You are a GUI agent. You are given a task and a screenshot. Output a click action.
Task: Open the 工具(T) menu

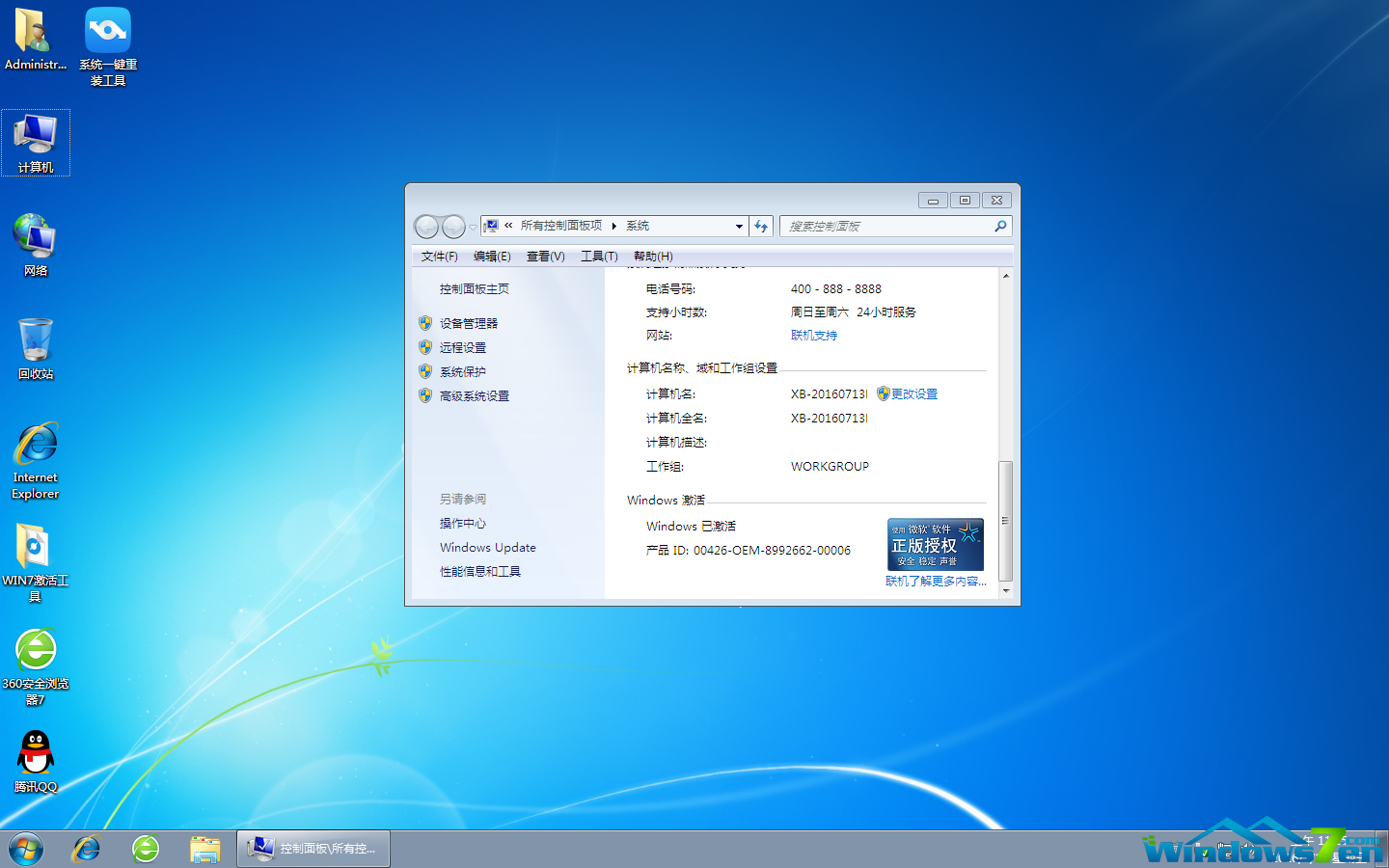click(x=598, y=256)
